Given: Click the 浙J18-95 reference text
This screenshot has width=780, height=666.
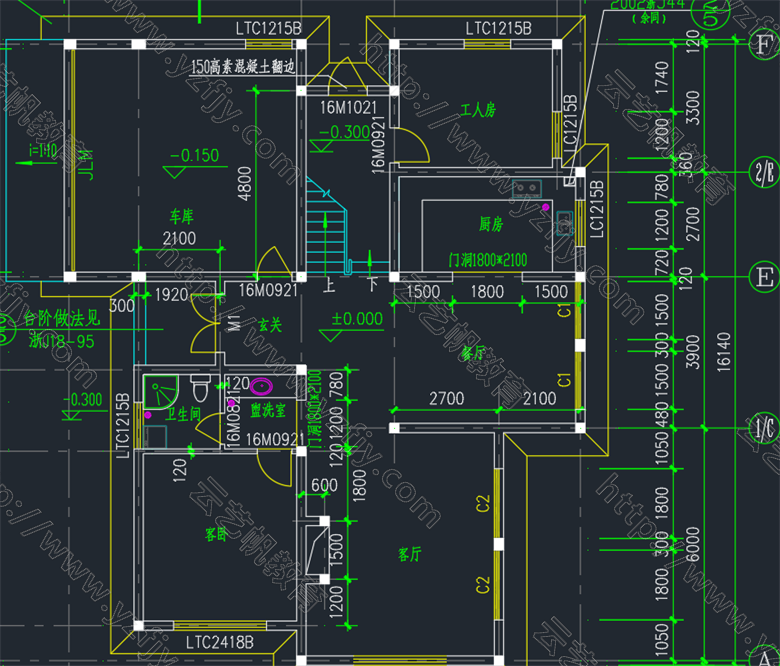Looking at the screenshot, I should pyautogui.click(x=61, y=341).
